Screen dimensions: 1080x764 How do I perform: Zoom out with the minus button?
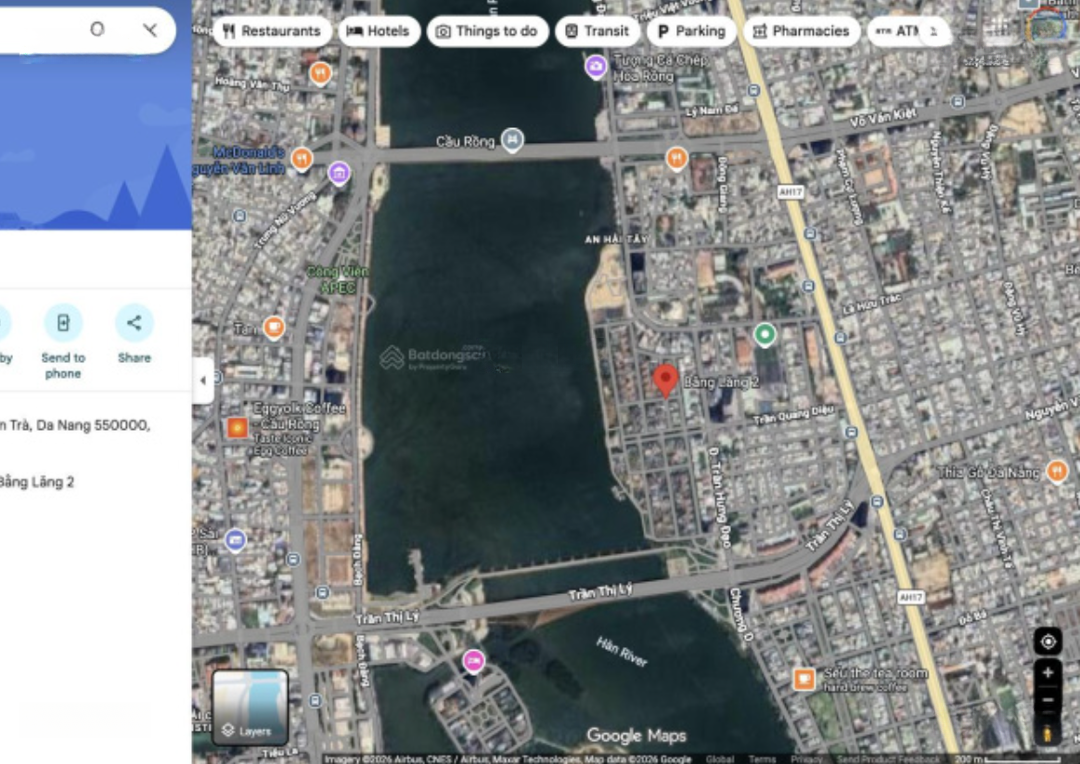[x=1047, y=701]
